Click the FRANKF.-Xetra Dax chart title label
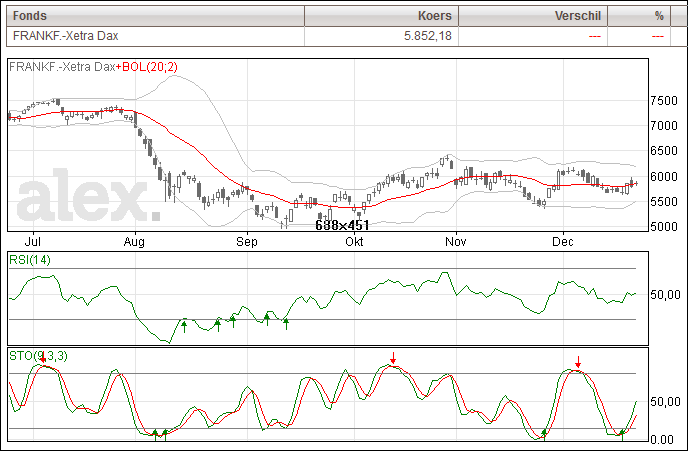 [62, 67]
